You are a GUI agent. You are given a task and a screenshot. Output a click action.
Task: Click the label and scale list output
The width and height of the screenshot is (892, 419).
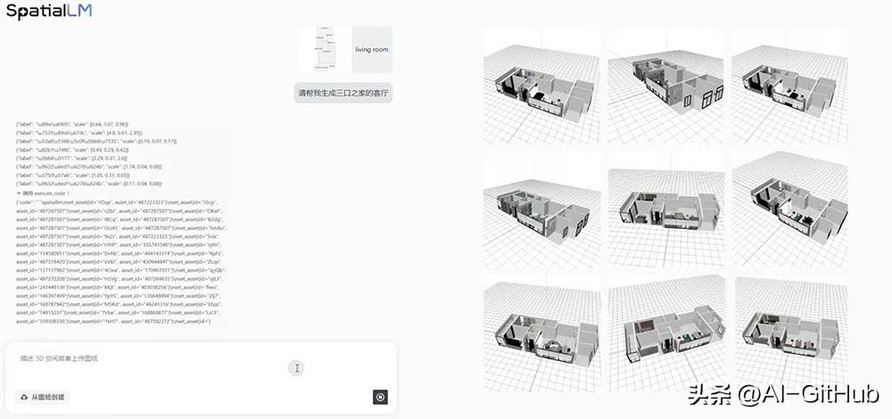click(x=90, y=154)
